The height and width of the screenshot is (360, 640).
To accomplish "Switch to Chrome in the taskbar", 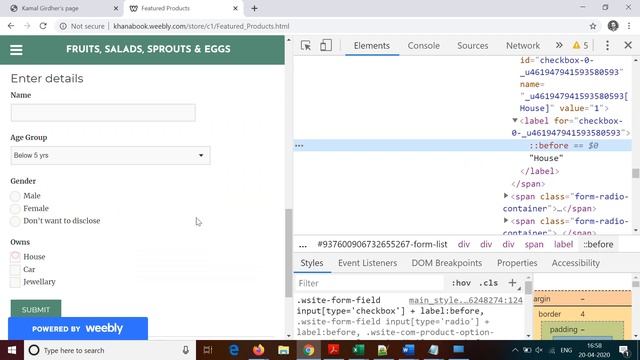I will click(309, 350).
